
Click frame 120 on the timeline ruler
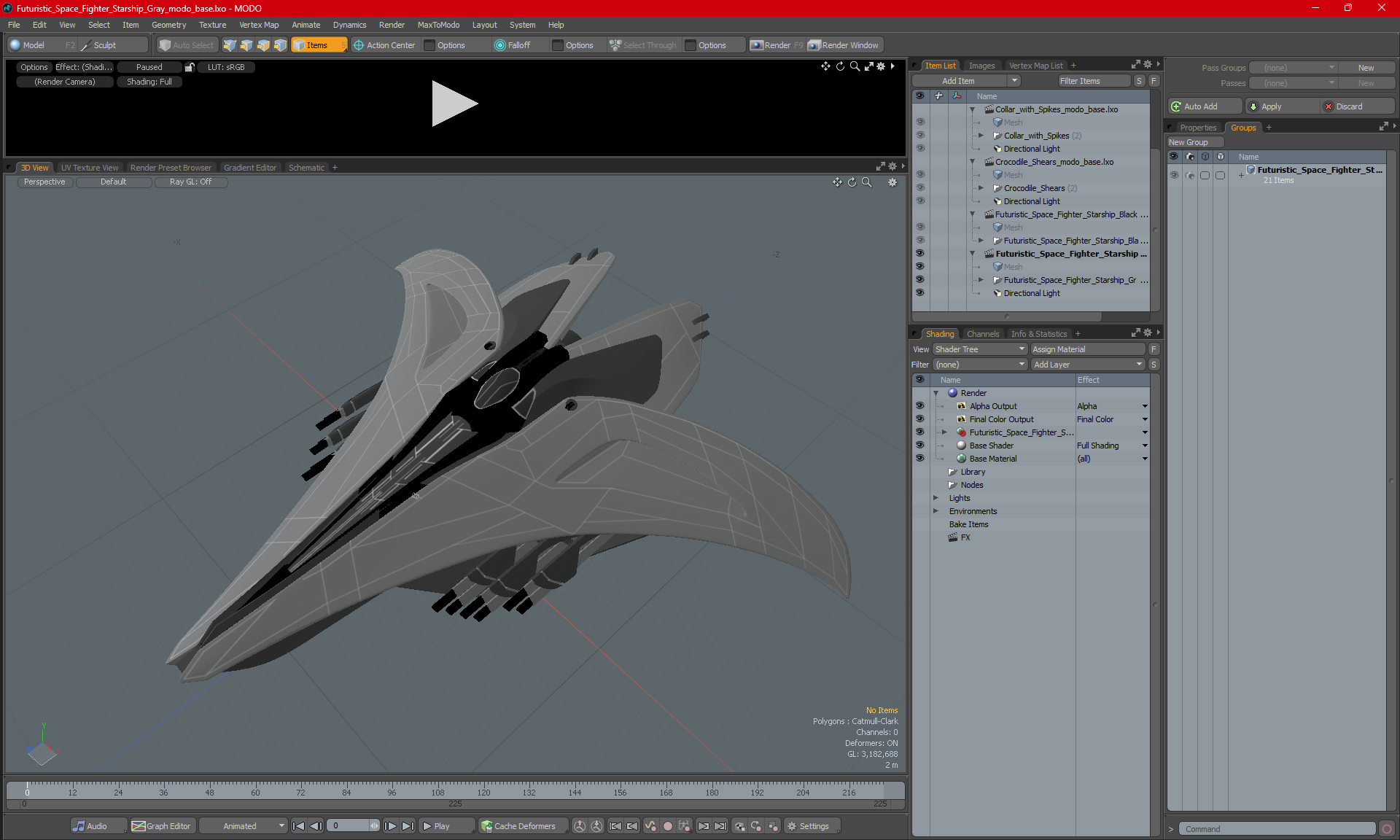tap(483, 792)
